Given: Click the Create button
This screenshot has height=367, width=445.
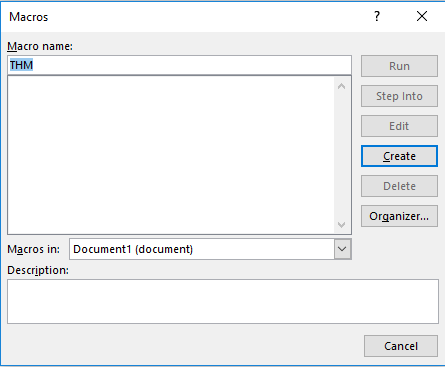Looking at the screenshot, I should 399,156.
